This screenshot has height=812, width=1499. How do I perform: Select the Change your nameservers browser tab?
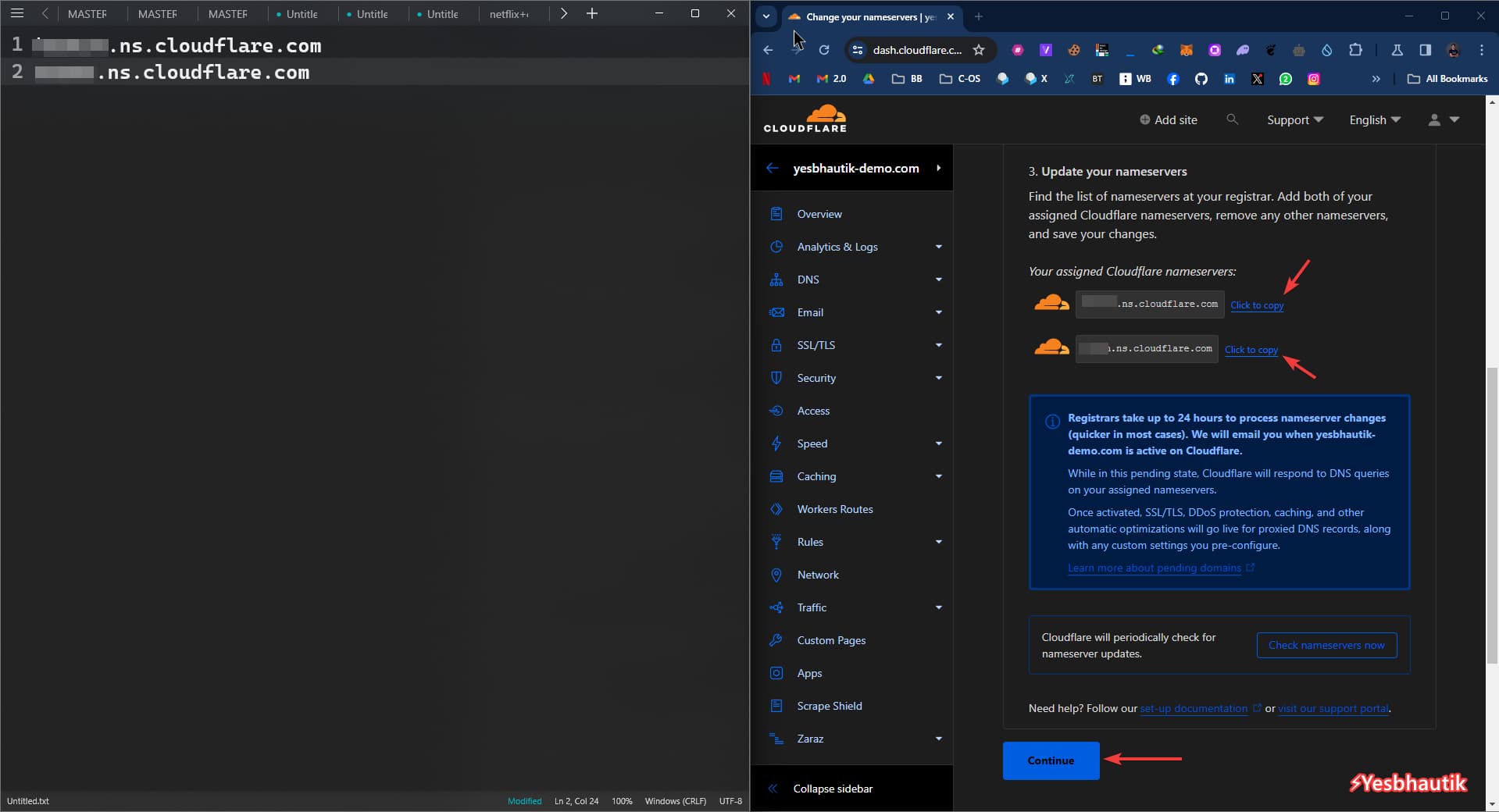point(871,16)
